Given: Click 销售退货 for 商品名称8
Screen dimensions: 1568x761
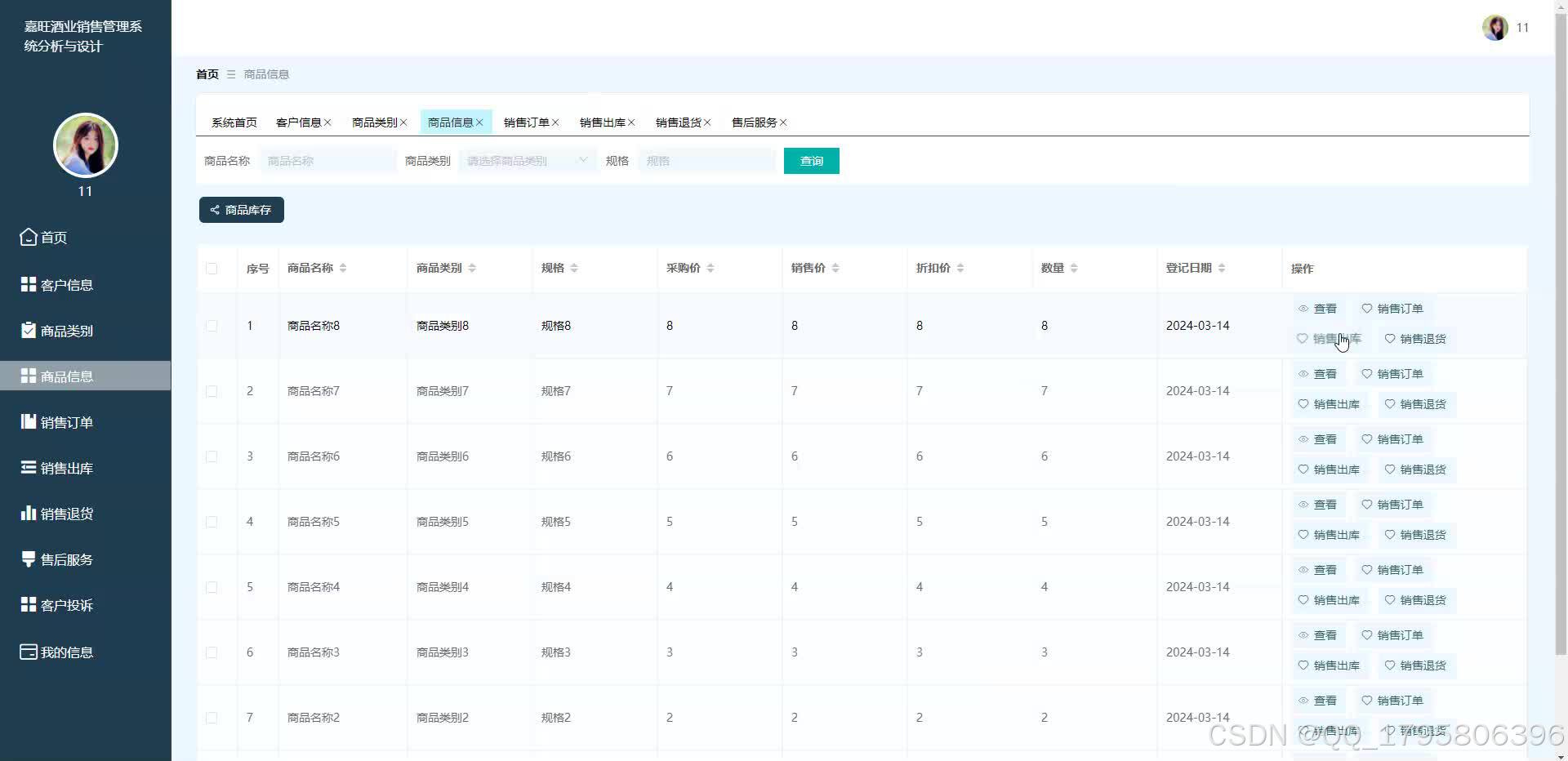Looking at the screenshot, I should pos(1415,339).
